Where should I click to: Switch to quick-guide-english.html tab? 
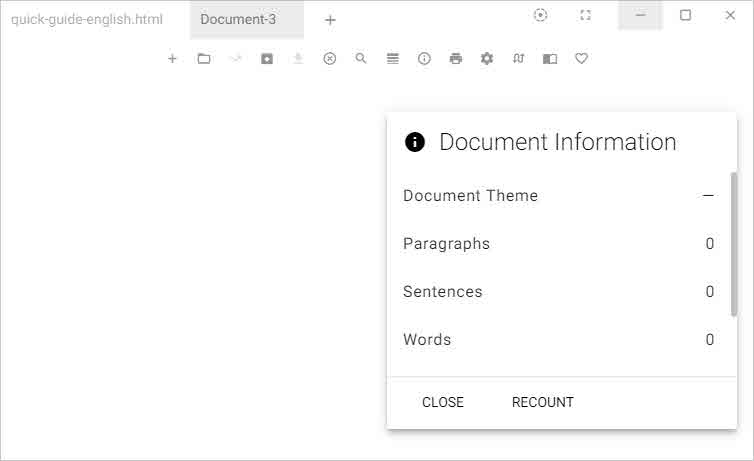87,20
